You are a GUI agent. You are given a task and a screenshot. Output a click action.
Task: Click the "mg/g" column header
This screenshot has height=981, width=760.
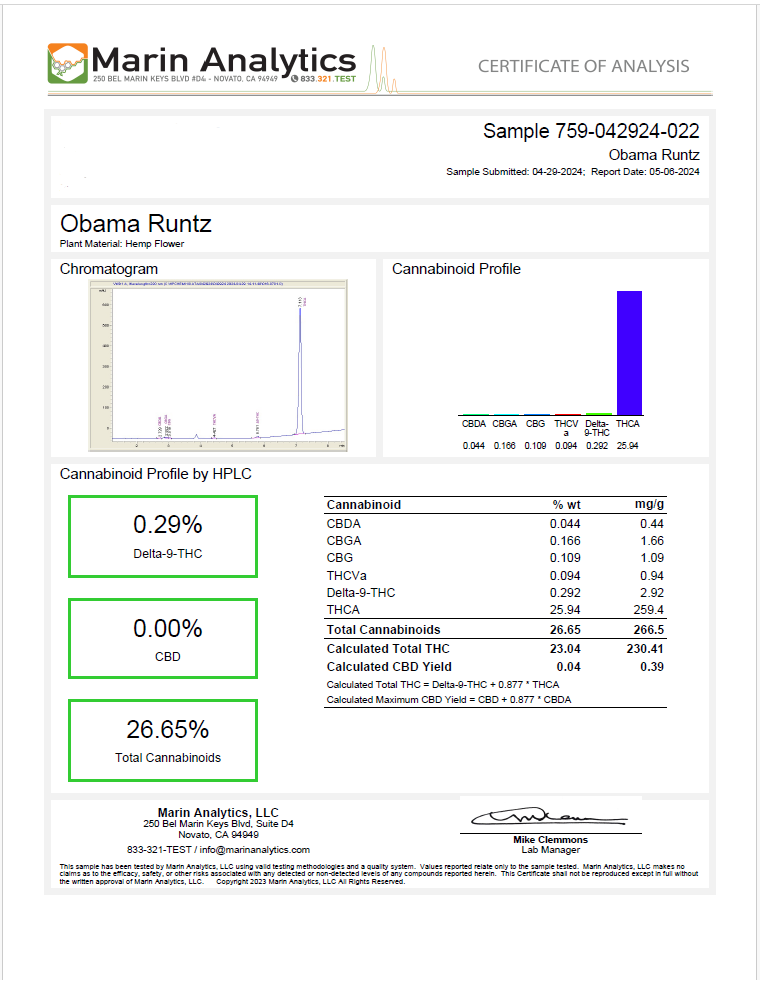pos(649,504)
